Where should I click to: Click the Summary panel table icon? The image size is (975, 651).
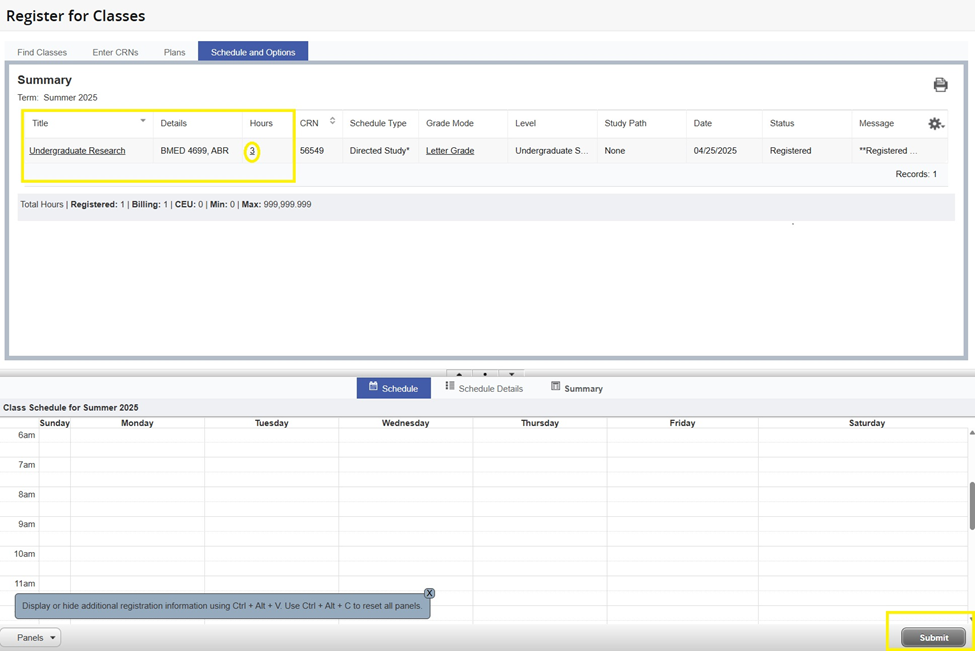(556, 387)
